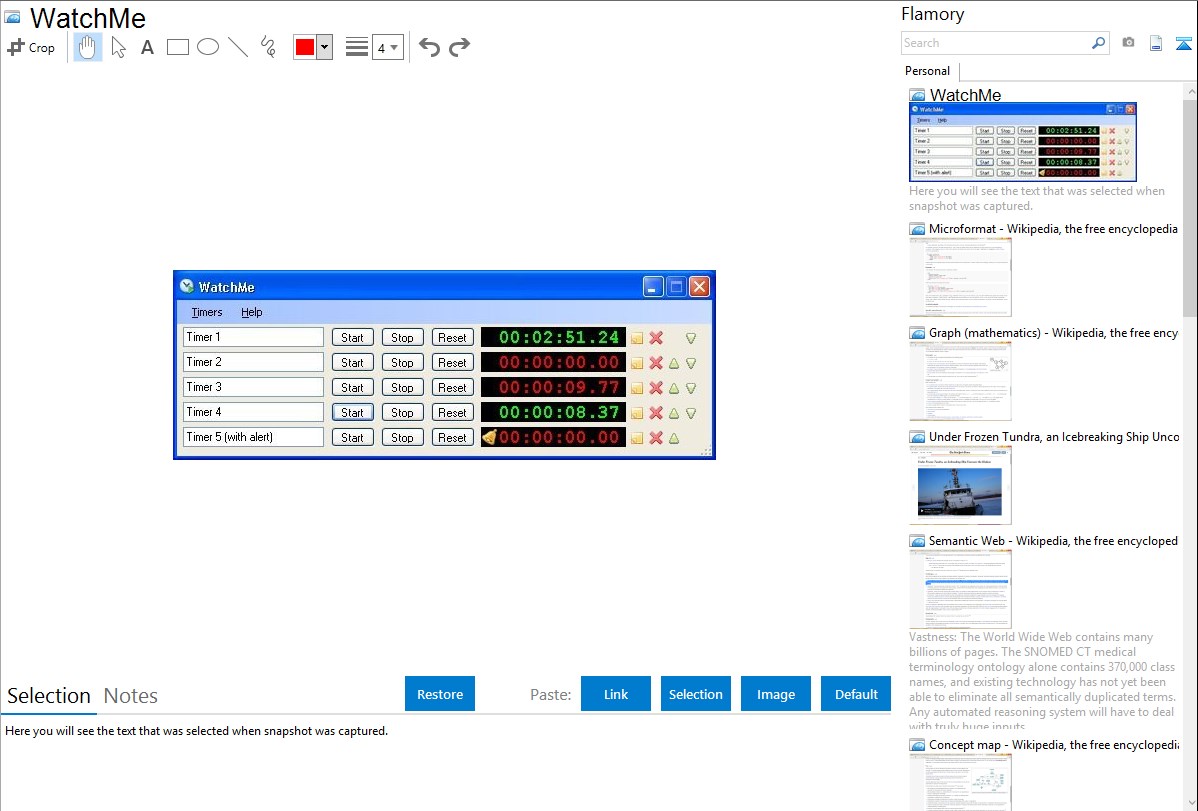Select the hand pan tool
Screen dimensions: 1198x811
pyautogui.click(x=87, y=47)
